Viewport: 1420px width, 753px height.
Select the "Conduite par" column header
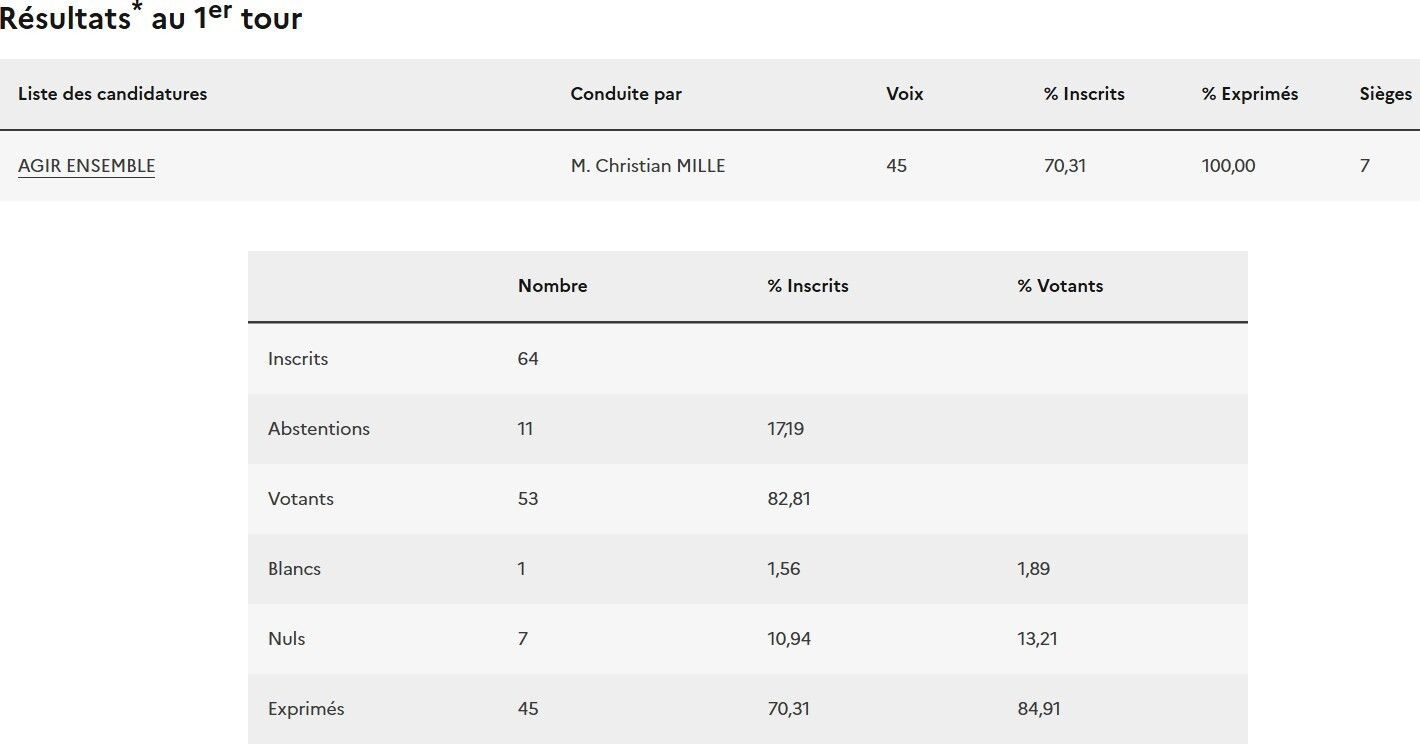(x=626, y=94)
